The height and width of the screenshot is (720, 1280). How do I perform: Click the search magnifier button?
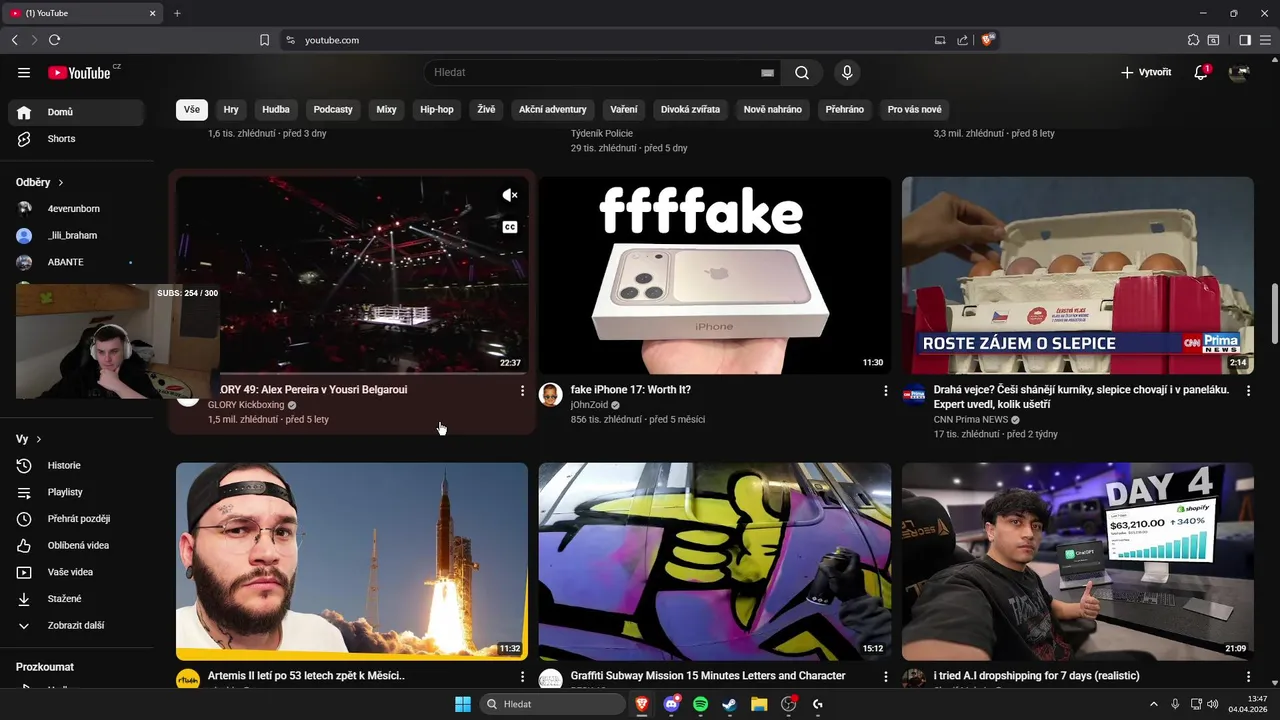802,72
